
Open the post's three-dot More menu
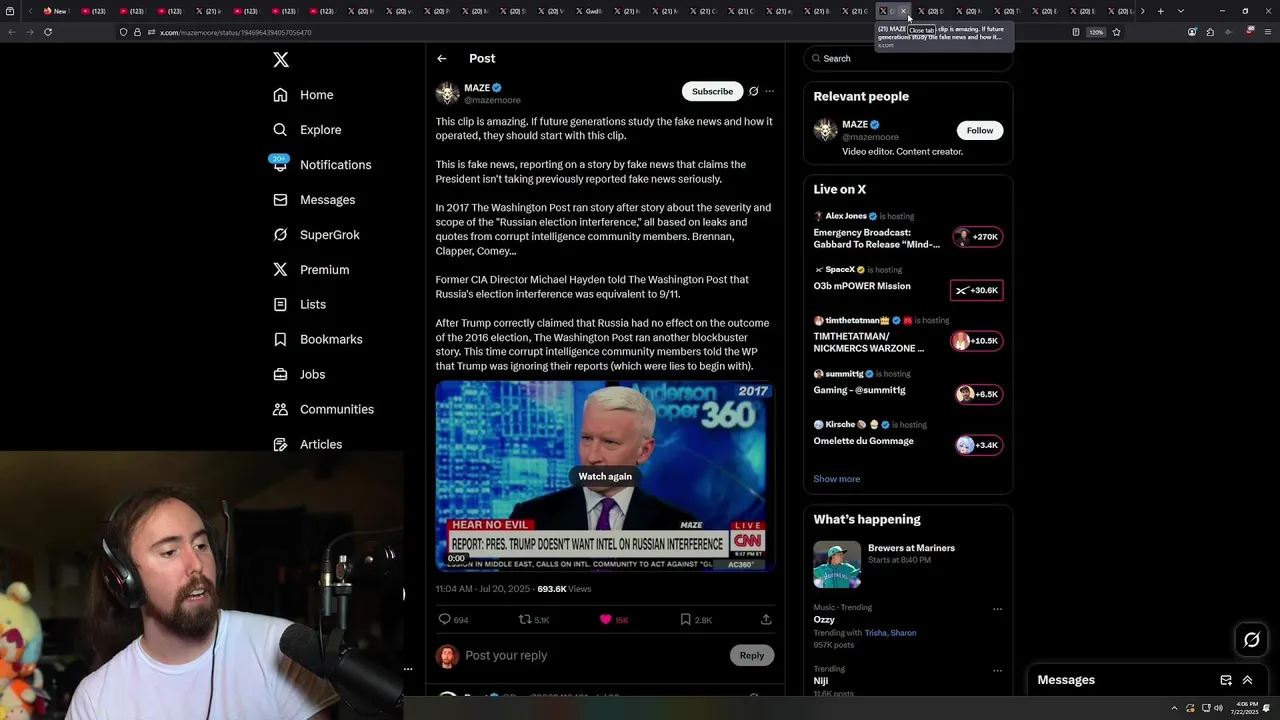[x=769, y=91]
